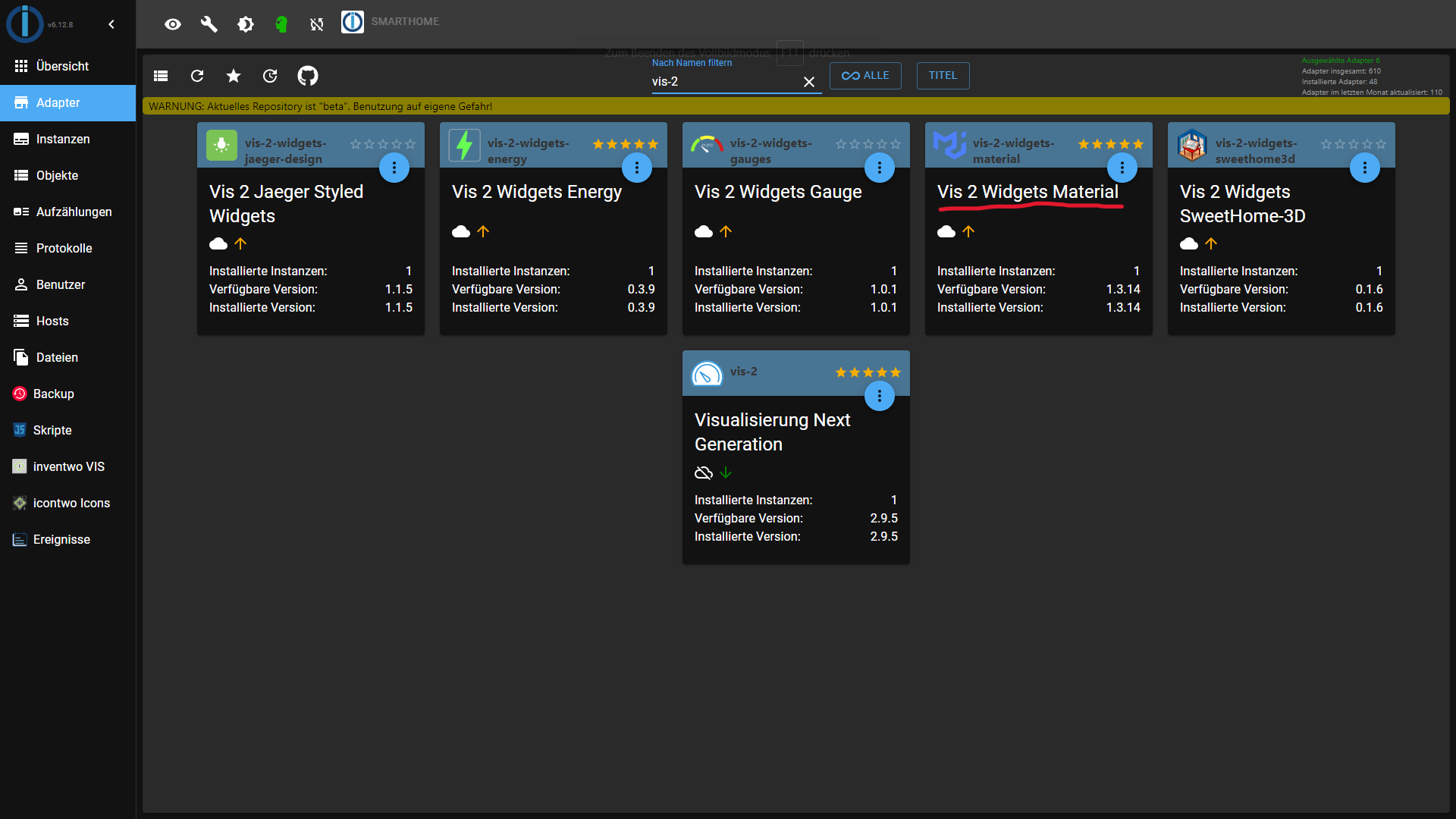Click the cloud icon on Widgets Energy card
The image size is (1456, 819).
[461, 231]
